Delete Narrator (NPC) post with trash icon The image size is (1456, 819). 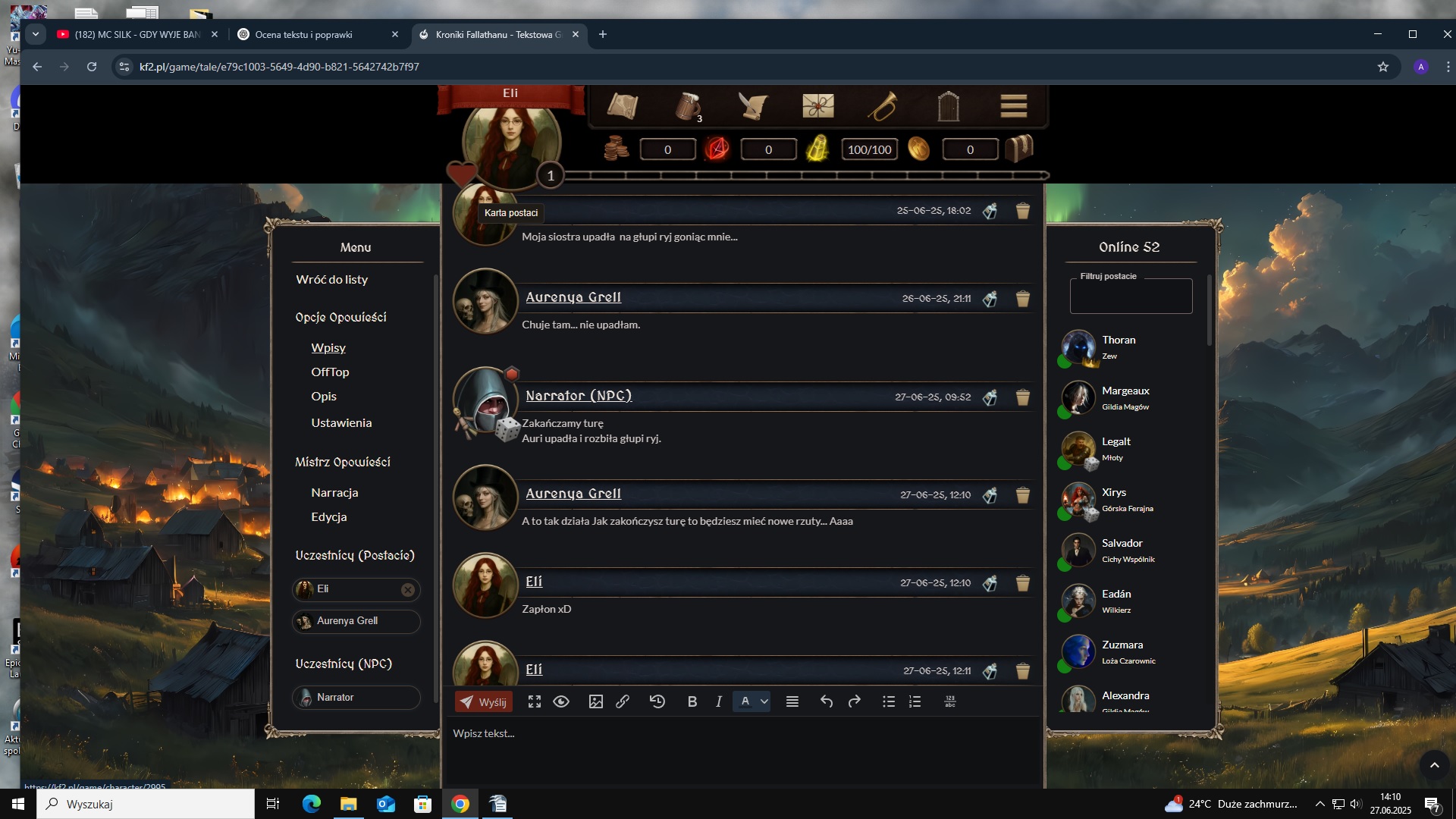1023,397
